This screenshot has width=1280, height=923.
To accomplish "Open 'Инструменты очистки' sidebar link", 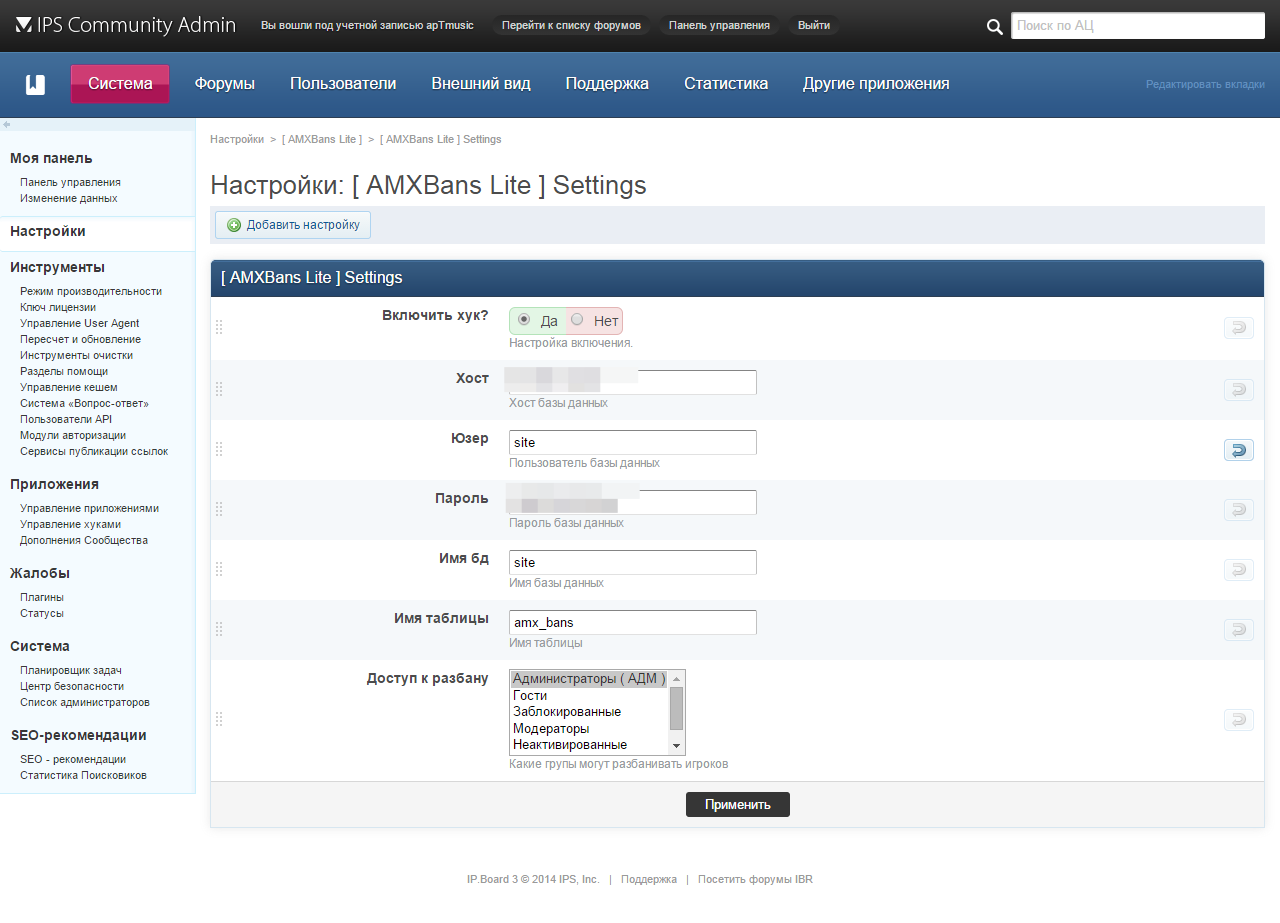I will (x=76, y=355).
